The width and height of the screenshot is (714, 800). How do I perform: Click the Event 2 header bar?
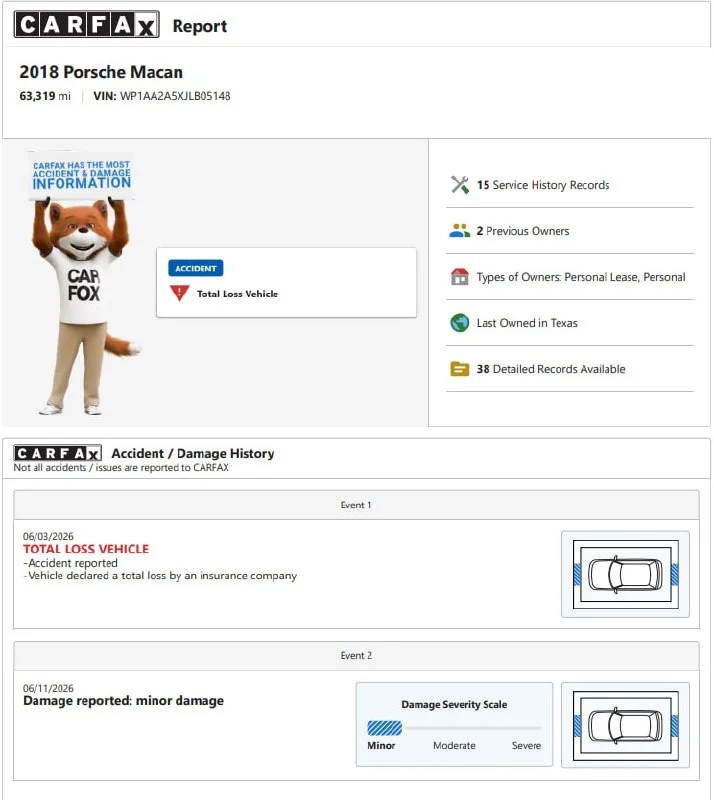(x=356, y=656)
